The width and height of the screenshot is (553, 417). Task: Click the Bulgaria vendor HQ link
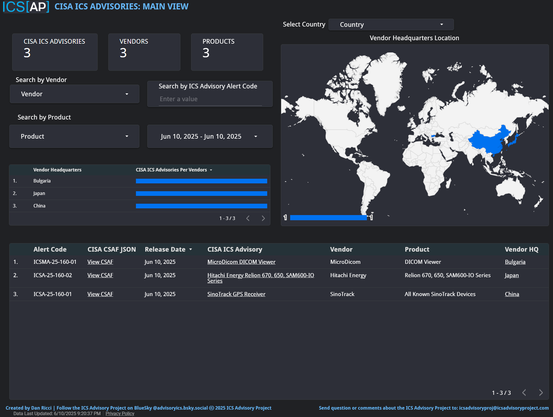515,262
